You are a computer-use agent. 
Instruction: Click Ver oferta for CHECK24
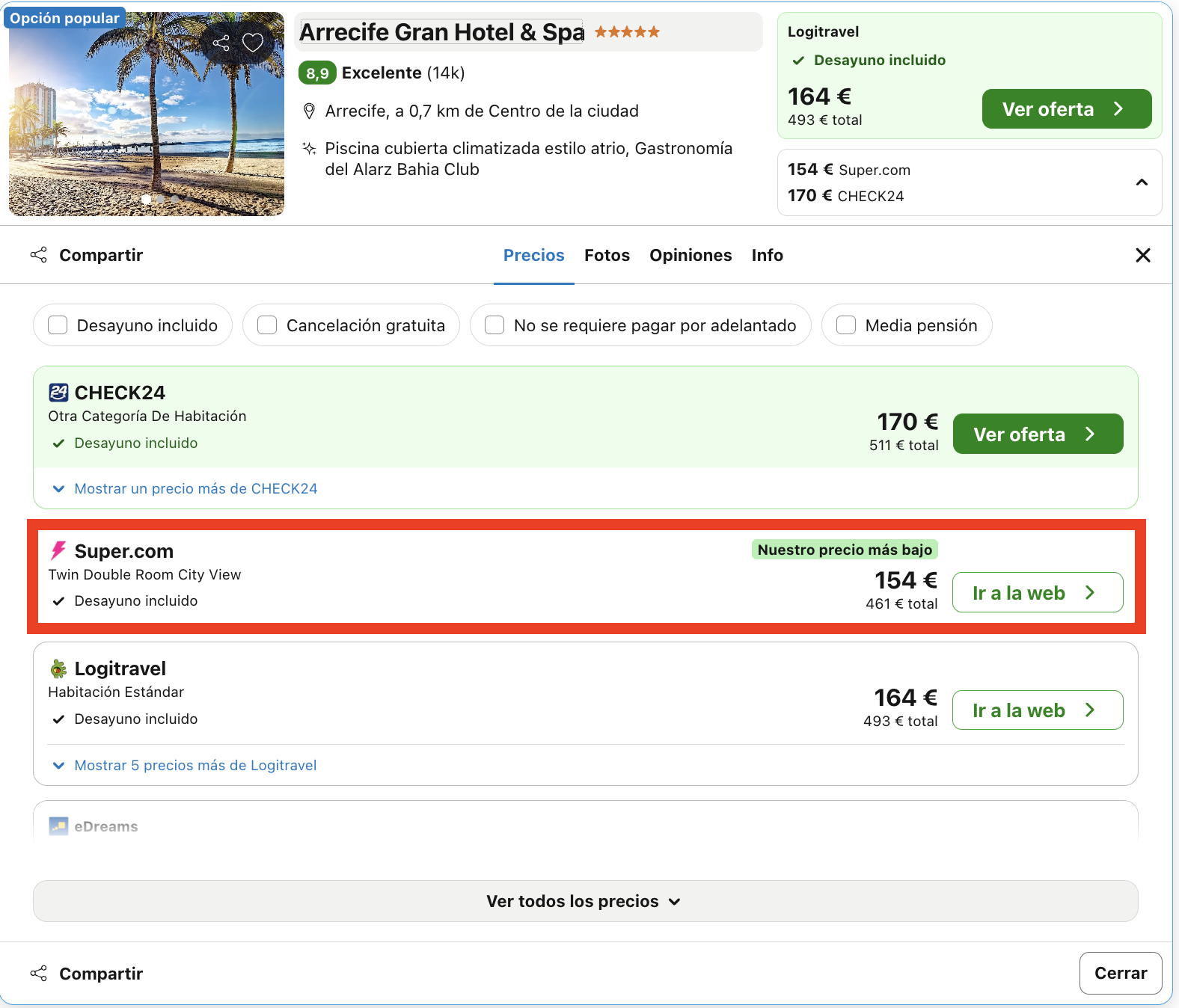tap(1038, 434)
